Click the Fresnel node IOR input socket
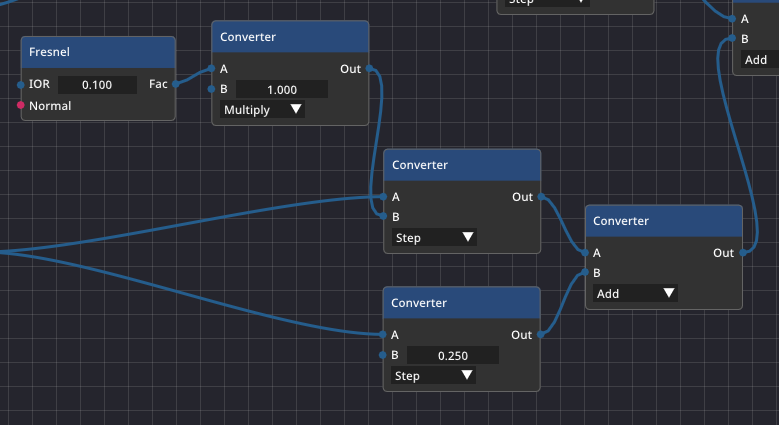The width and height of the screenshot is (779, 425). [x=20, y=85]
